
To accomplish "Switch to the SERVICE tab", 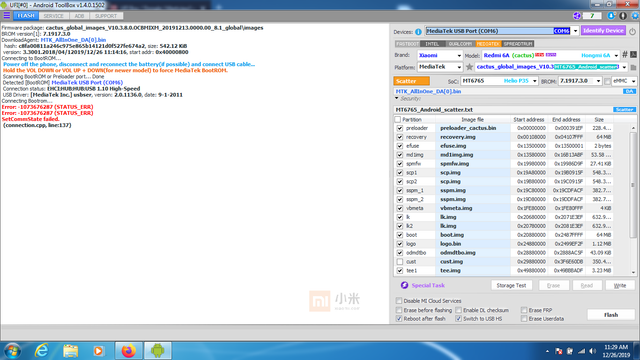I will [53, 16].
